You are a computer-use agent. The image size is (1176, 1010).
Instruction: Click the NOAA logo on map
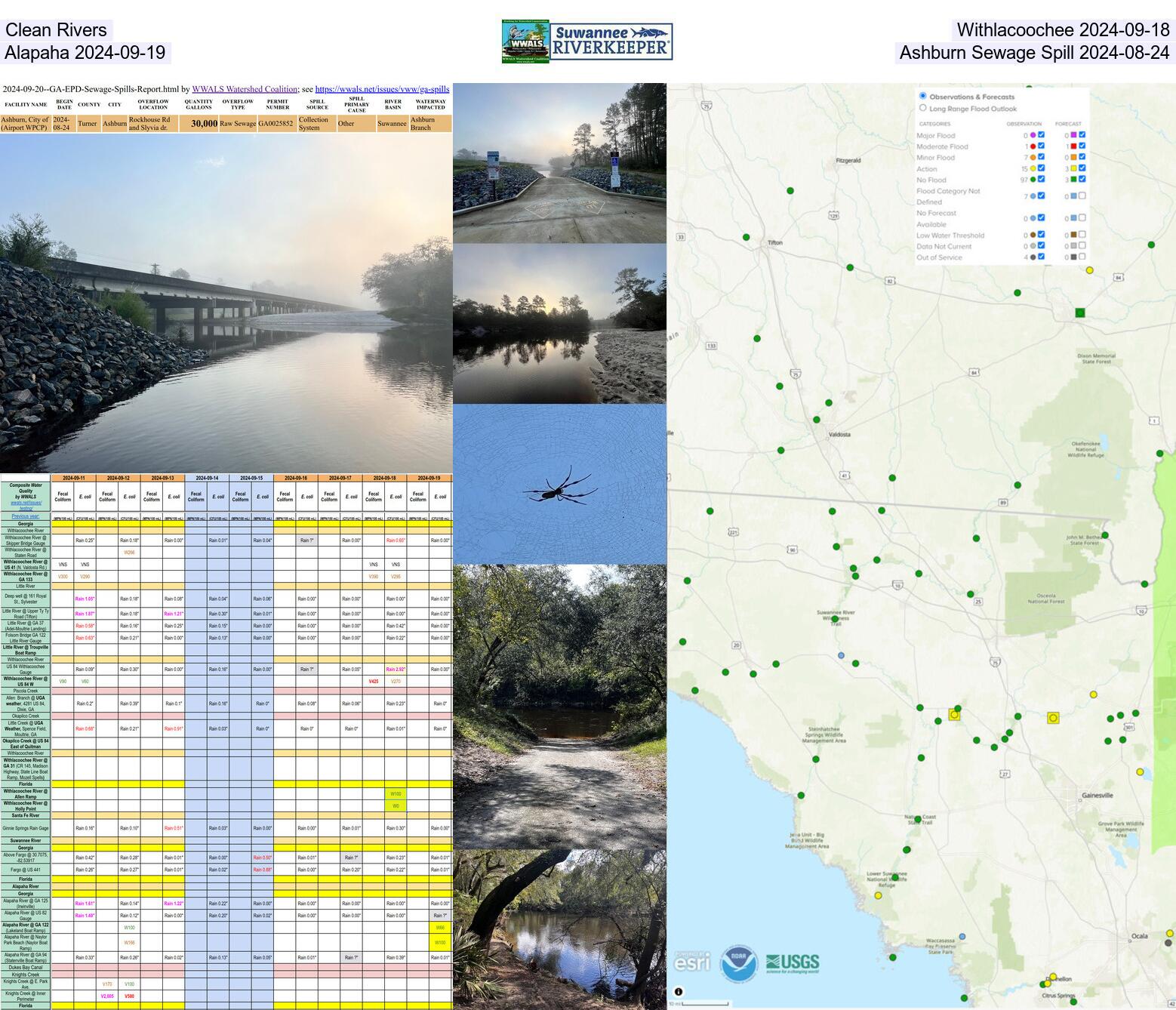click(739, 963)
